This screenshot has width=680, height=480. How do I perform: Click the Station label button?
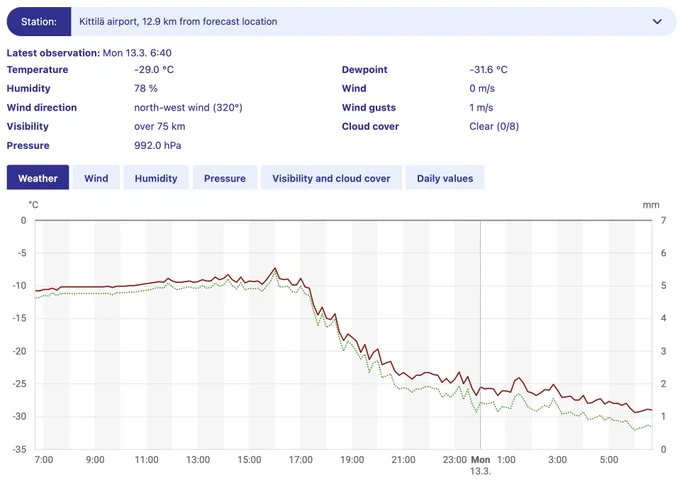[x=39, y=21]
